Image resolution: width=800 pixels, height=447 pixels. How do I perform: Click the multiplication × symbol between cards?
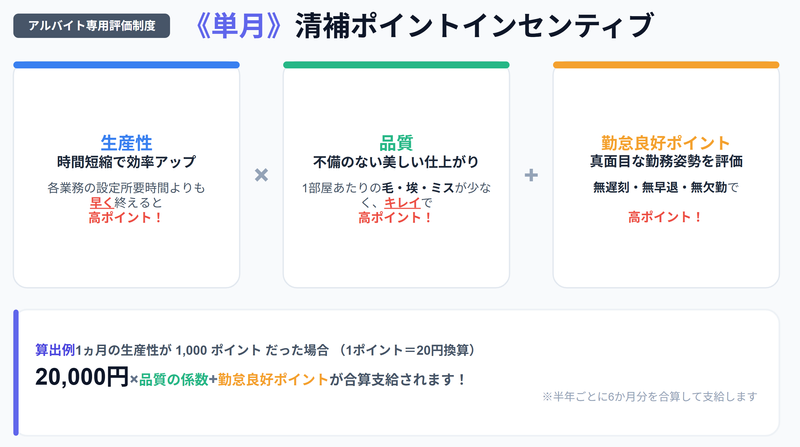[261, 175]
